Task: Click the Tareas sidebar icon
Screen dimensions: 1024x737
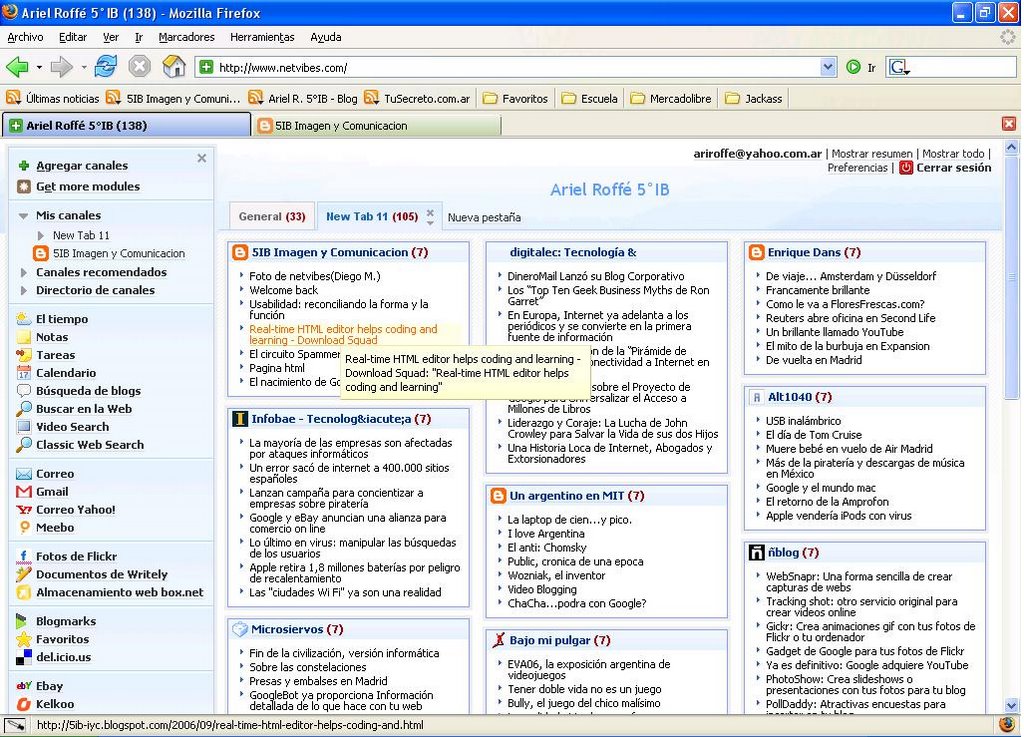Action: pyautogui.click(x=24, y=354)
